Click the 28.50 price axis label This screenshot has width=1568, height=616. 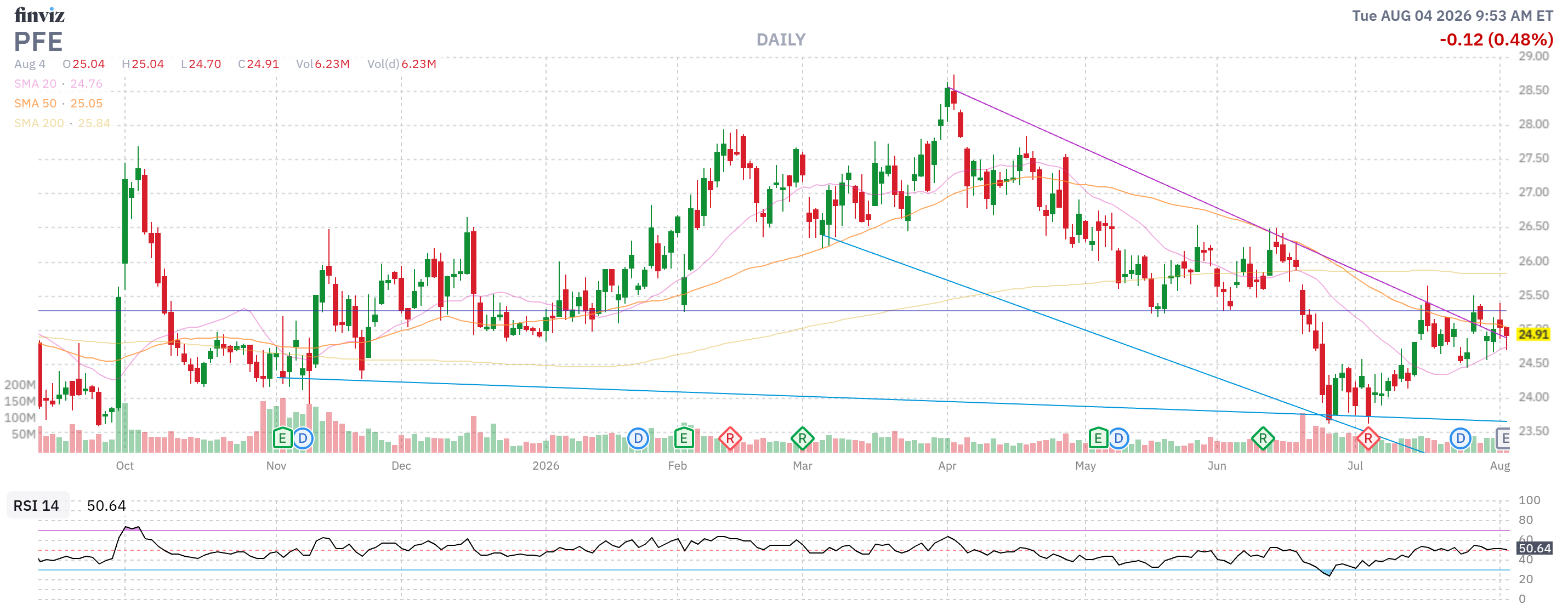pyautogui.click(x=1533, y=90)
